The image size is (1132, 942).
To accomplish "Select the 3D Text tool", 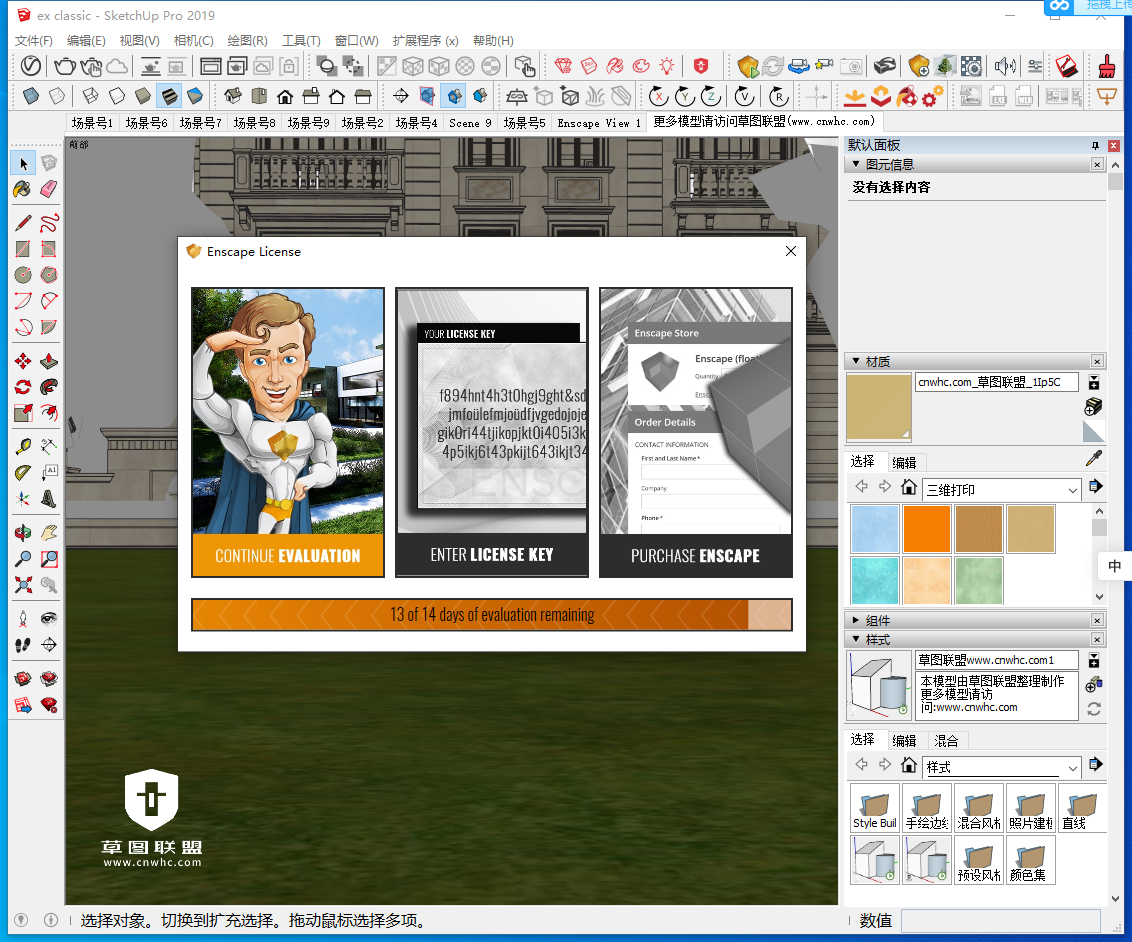I will (x=48, y=498).
